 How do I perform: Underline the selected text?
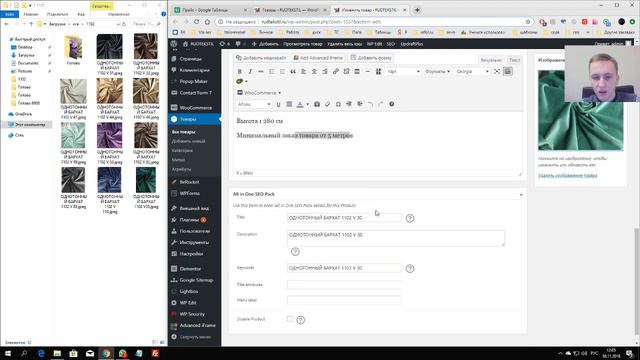coord(278,104)
